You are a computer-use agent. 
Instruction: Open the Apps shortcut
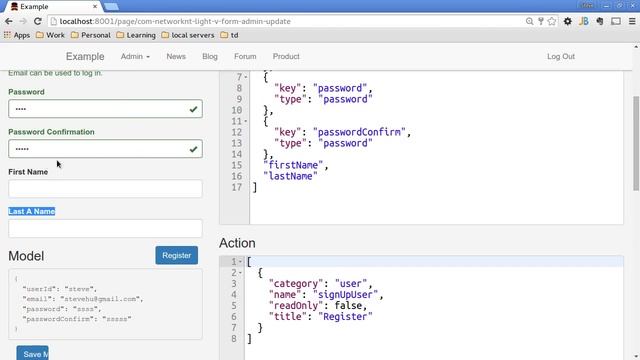(17, 35)
